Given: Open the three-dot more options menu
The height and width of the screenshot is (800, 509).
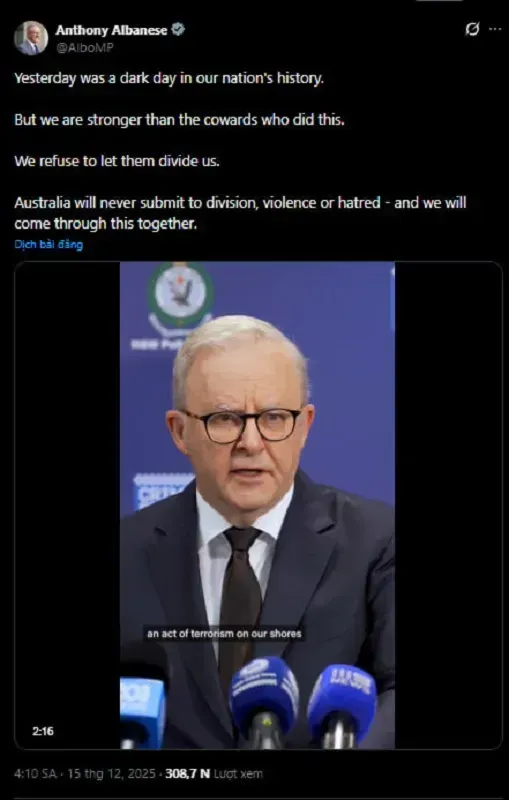Looking at the screenshot, I should [495, 30].
